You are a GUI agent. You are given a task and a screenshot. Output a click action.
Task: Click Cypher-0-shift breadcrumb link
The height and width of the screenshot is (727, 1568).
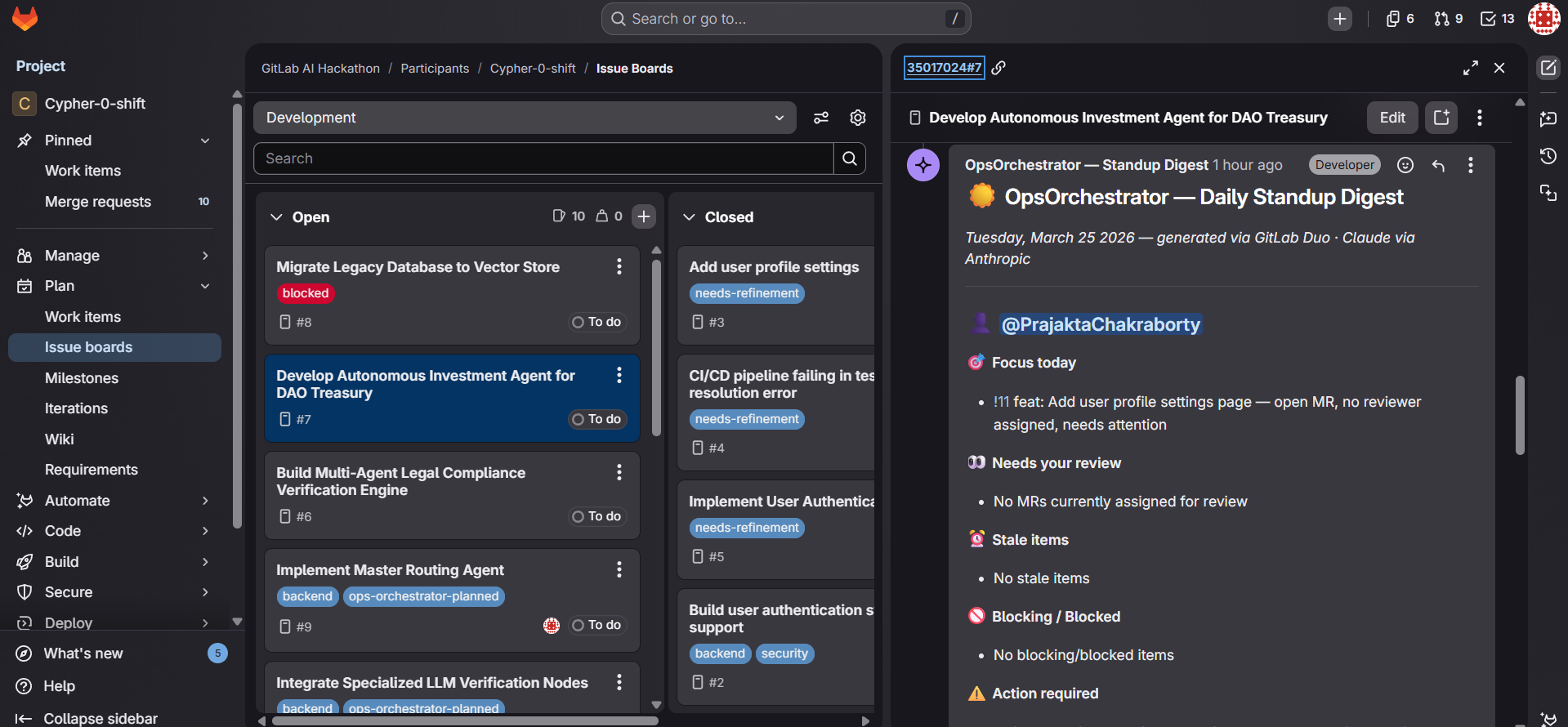(533, 69)
